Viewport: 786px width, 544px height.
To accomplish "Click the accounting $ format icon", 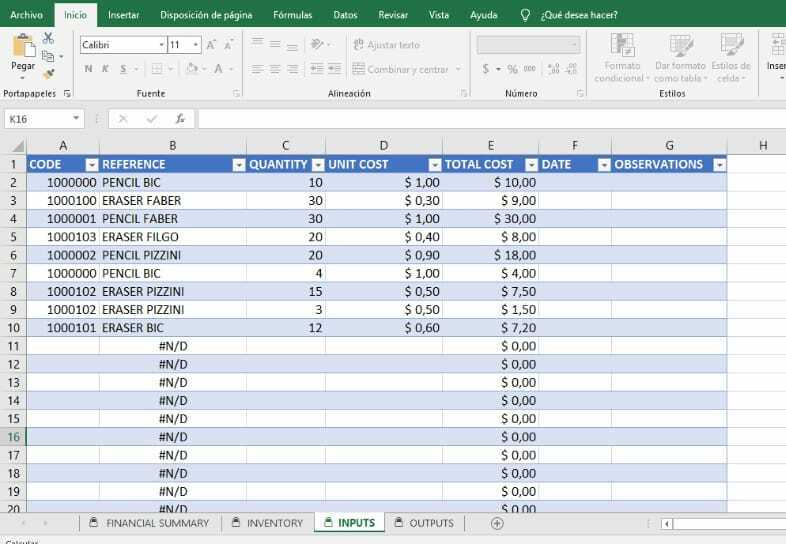I will point(486,69).
